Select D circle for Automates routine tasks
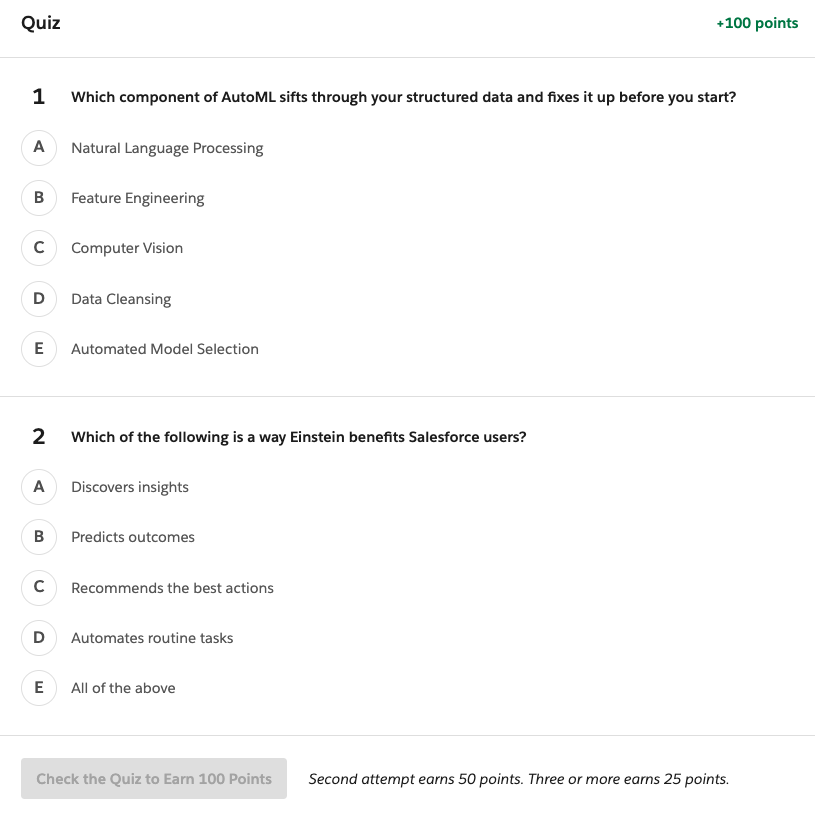 39,637
